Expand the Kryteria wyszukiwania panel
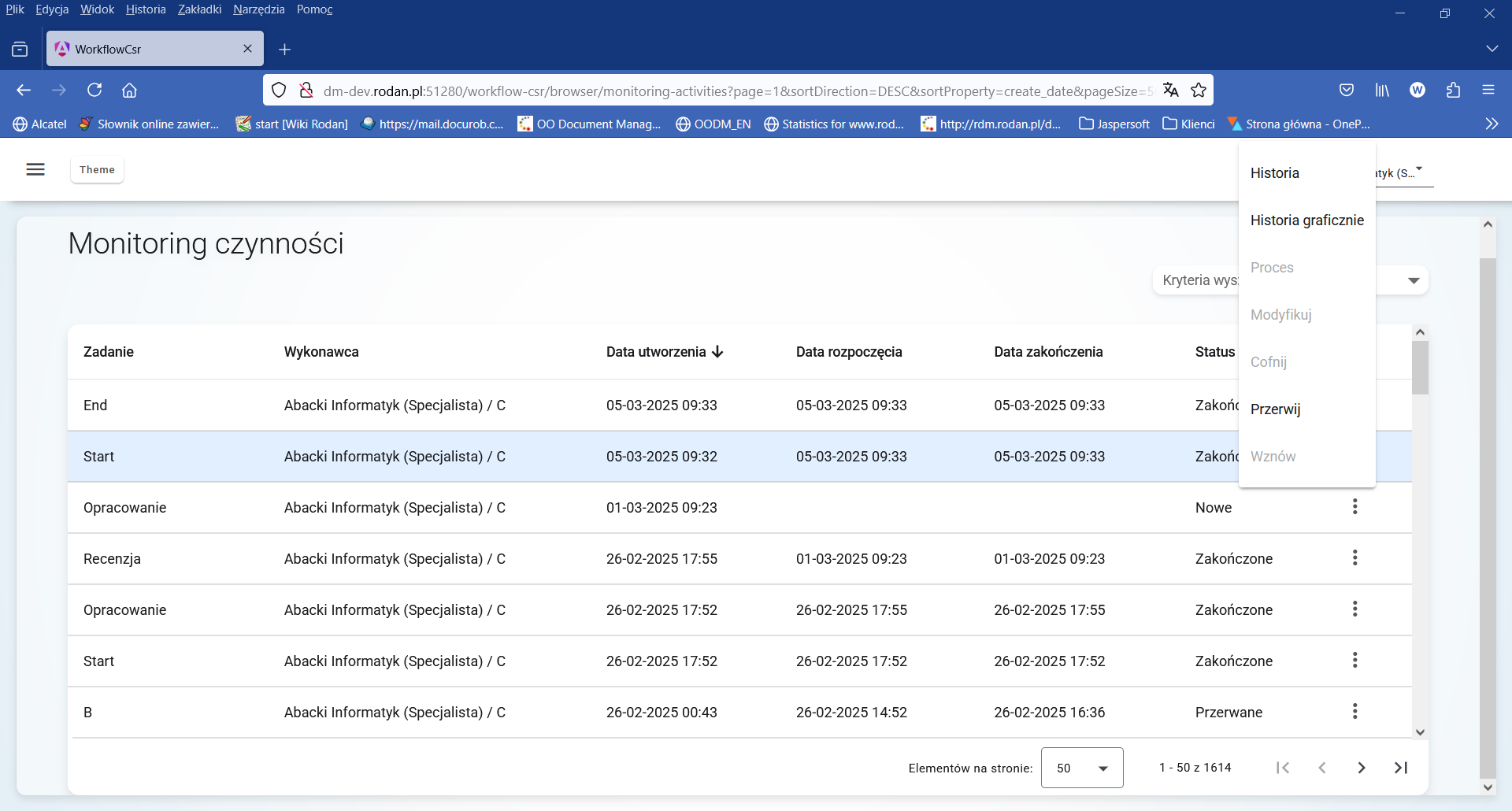1512x811 pixels. (1414, 280)
